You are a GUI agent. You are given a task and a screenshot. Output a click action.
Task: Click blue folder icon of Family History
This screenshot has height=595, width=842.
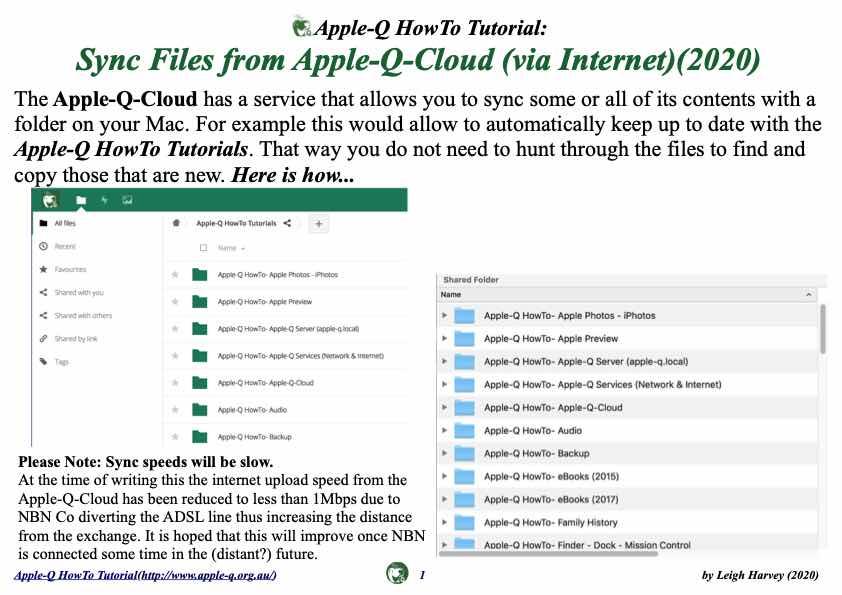[x=464, y=523]
